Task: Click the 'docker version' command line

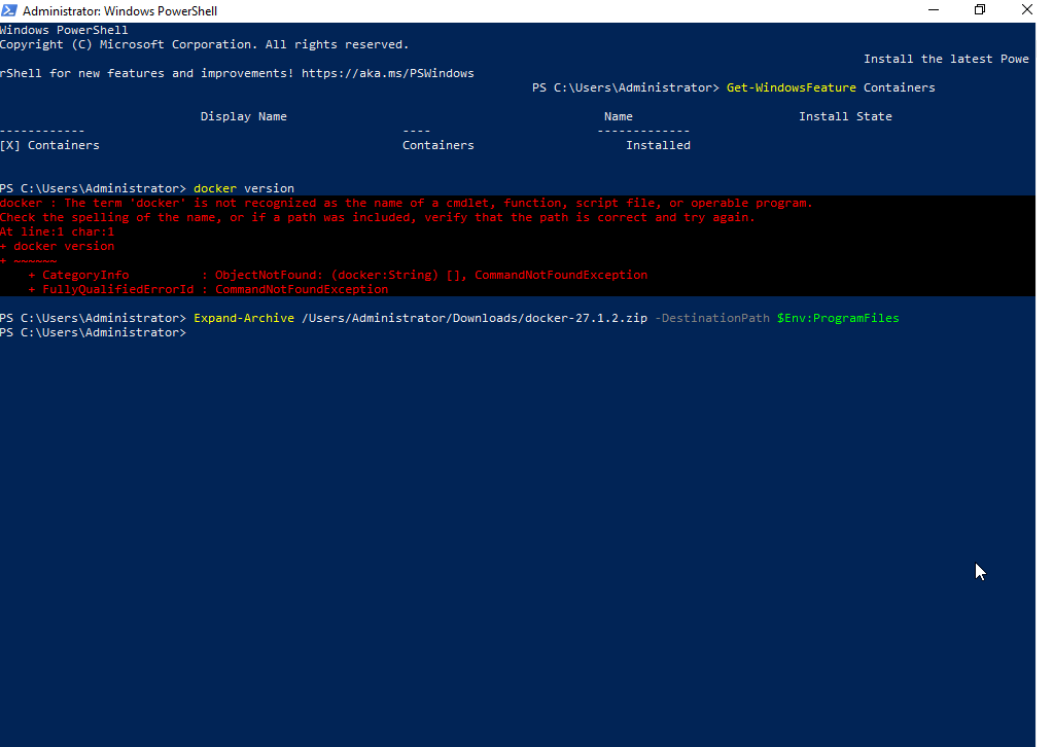Action: click(x=243, y=188)
